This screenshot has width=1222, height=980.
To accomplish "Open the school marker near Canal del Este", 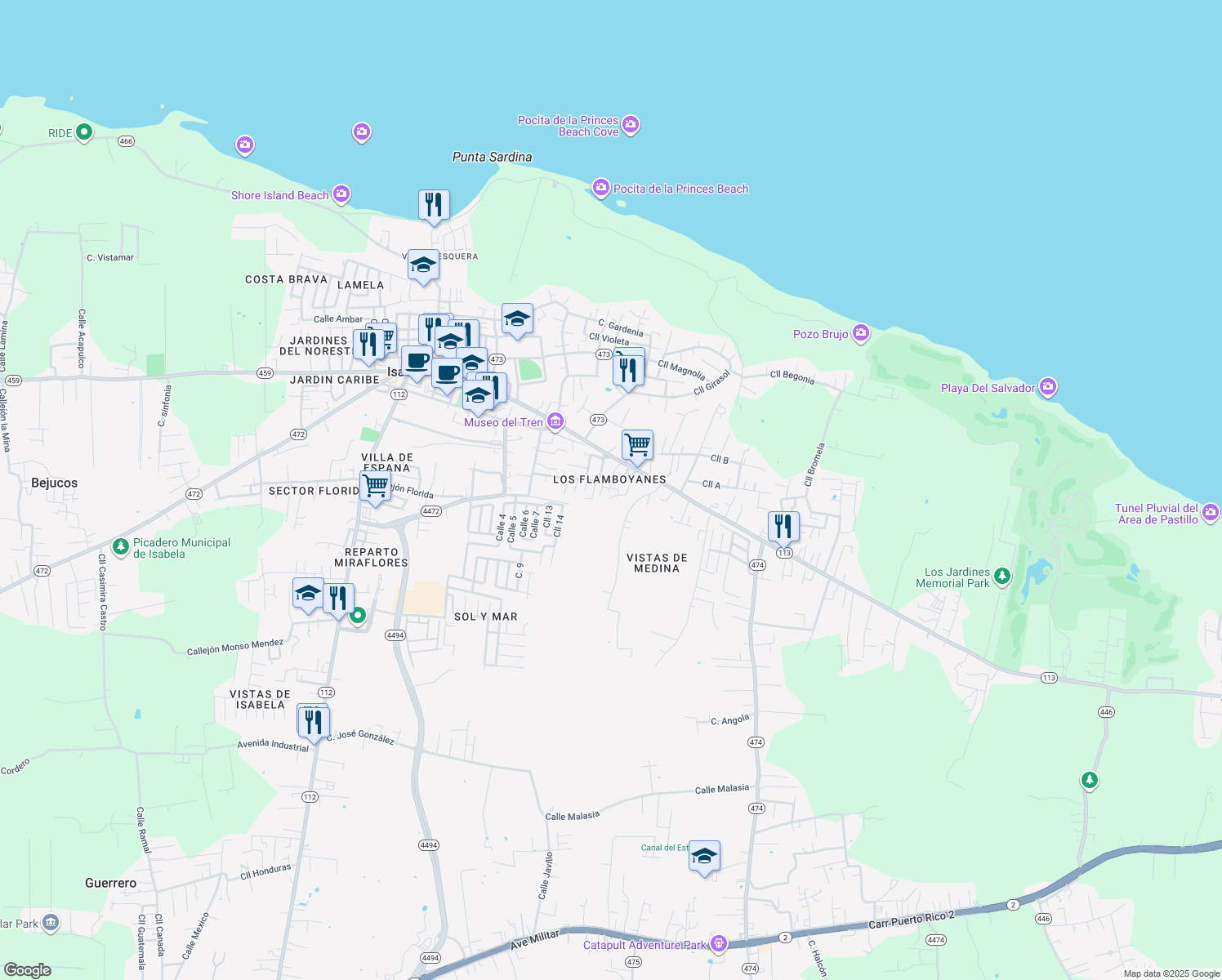I will (x=704, y=856).
